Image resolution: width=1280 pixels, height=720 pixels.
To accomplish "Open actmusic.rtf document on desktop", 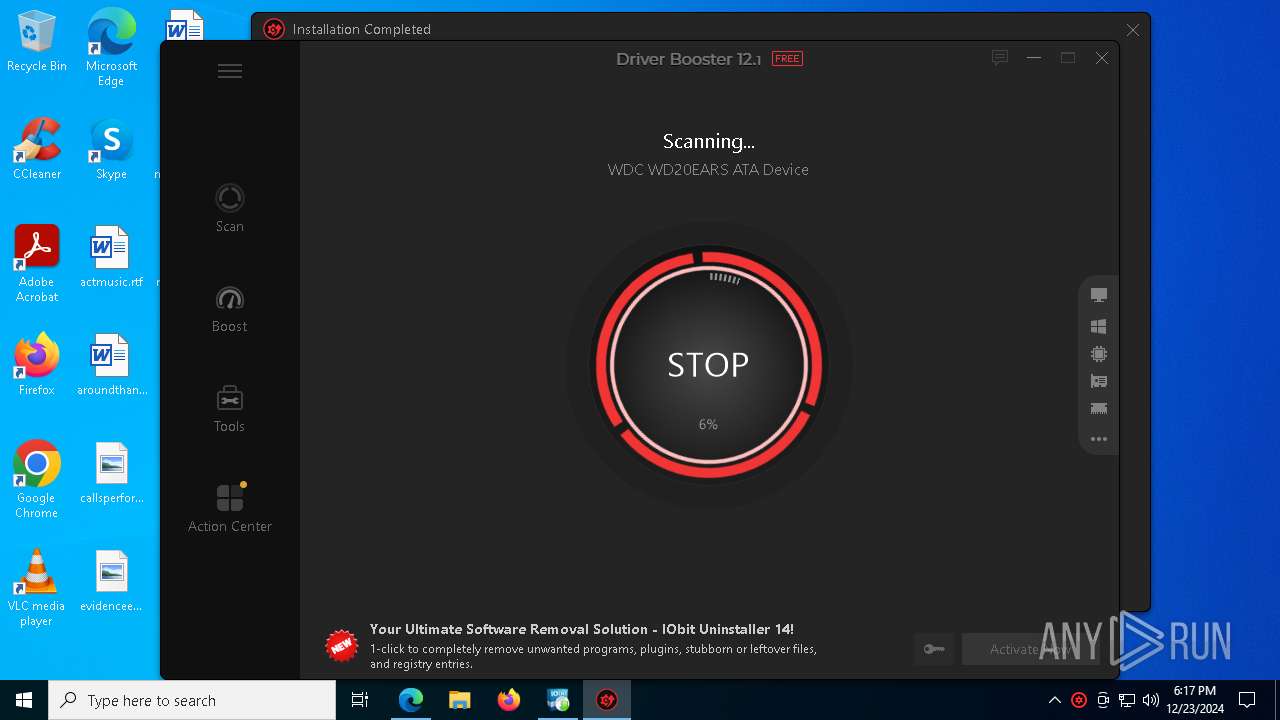I will coord(111,257).
